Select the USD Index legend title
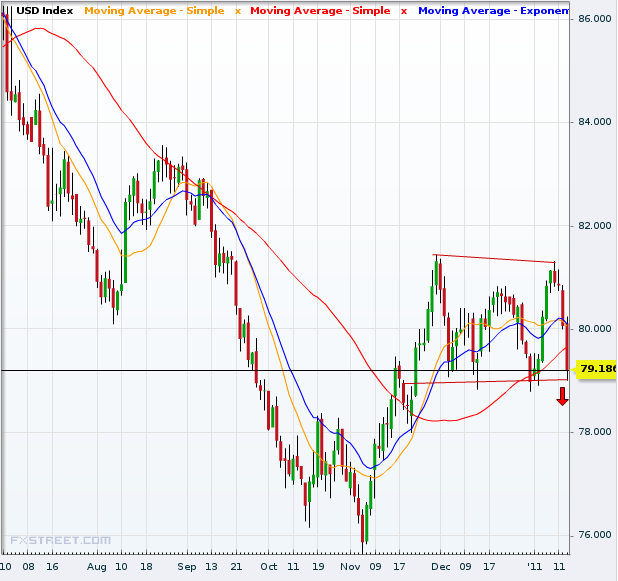618x581 pixels. 45,11
